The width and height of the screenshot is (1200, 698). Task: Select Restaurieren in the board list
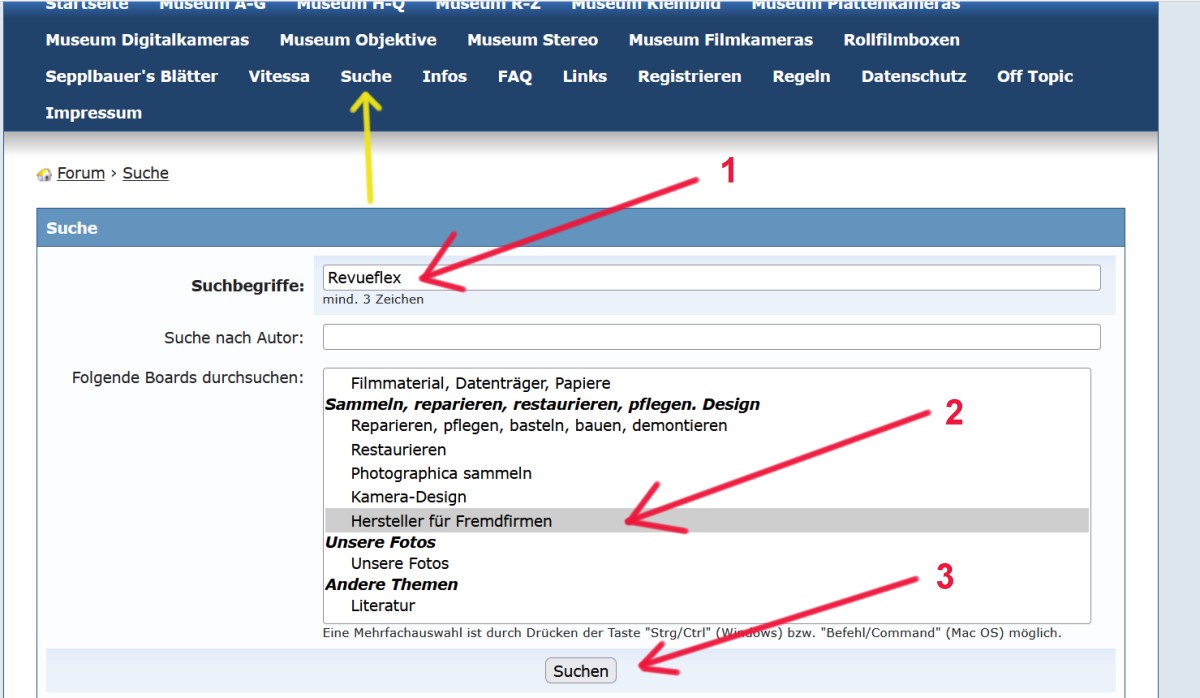398,450
